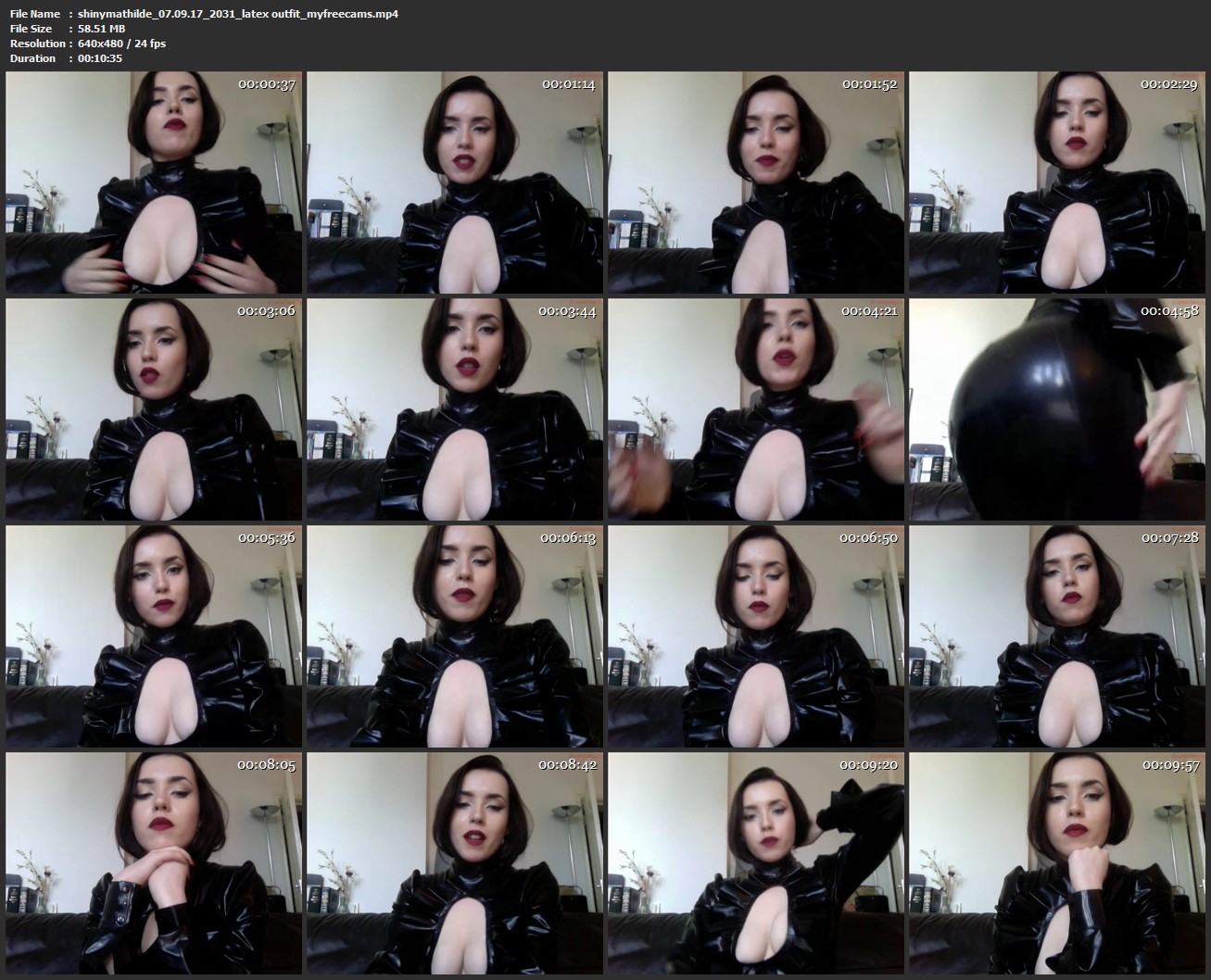
Task: Select the thumbnail stamped 00:06:13
Action: point(455,636)
